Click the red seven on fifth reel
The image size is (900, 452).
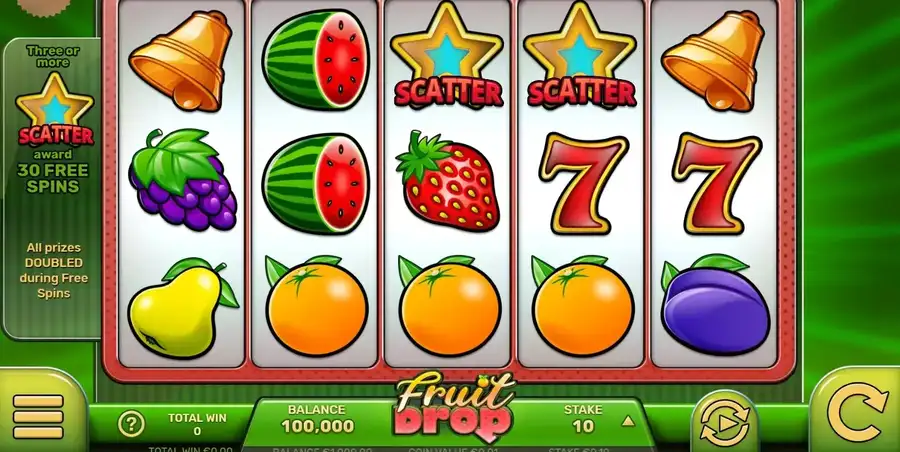click(x=716, y=183)
